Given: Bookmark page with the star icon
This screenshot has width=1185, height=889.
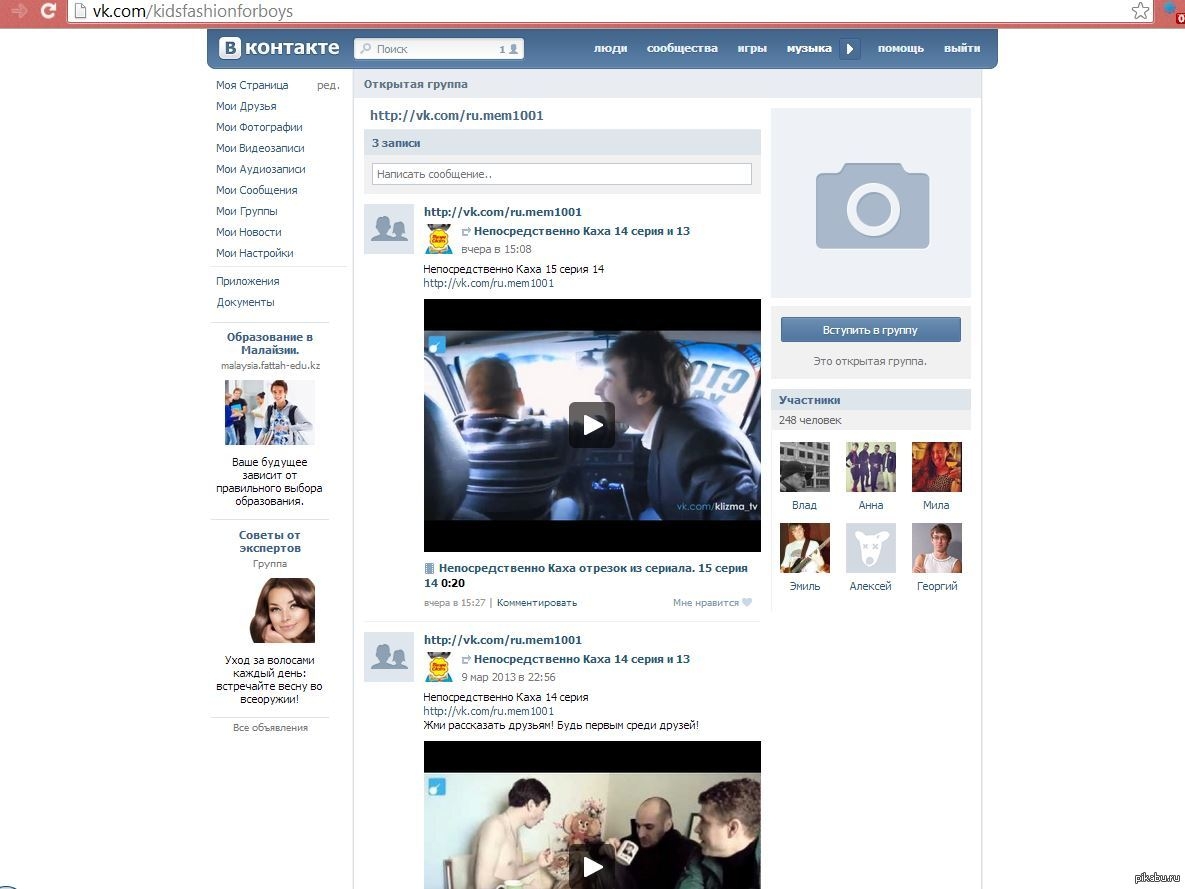Looking at the screenshot, I should click(1140, 11).
